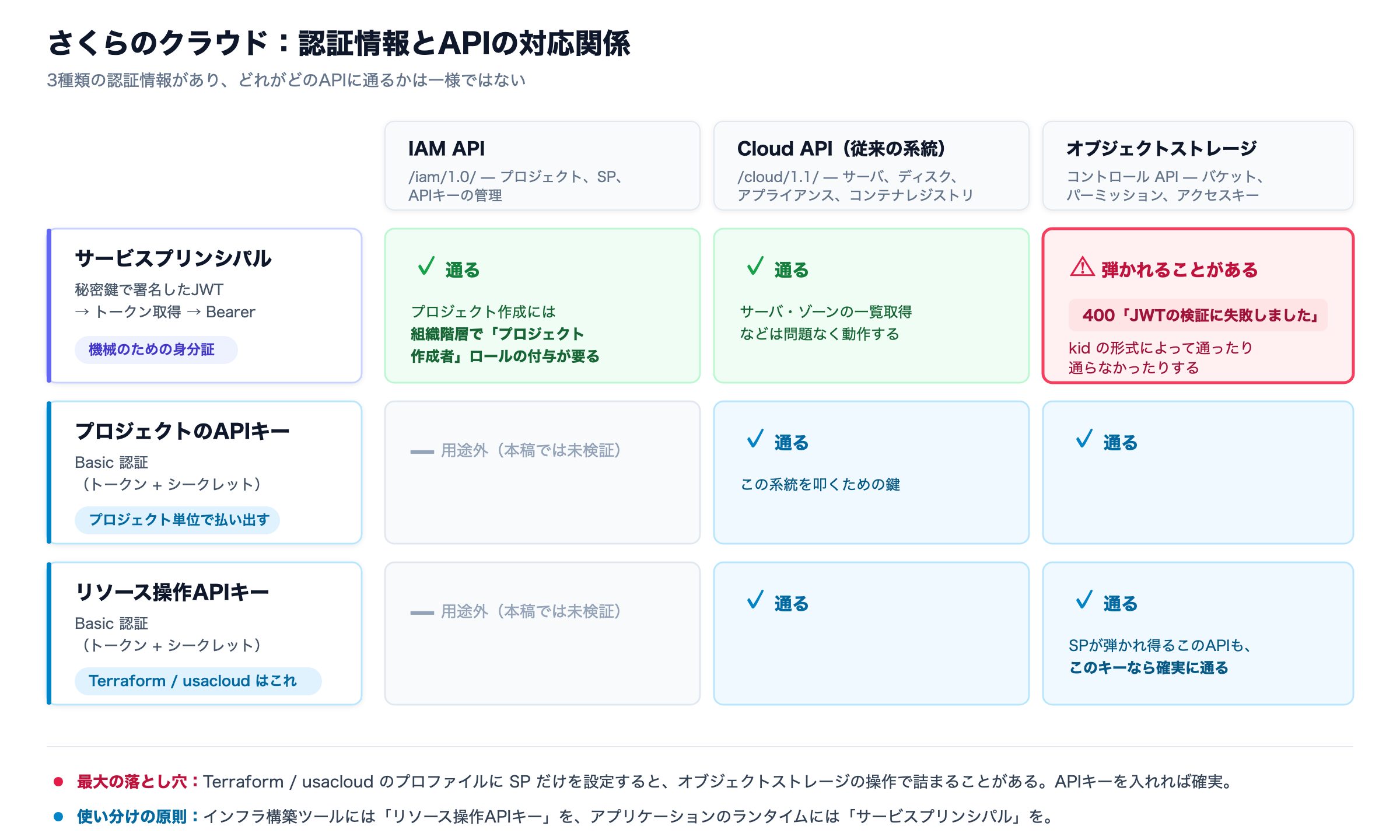
Task: Click the '/cloud/1.1/ — サーバ、ディスク、' description
Action: point(848,177)
